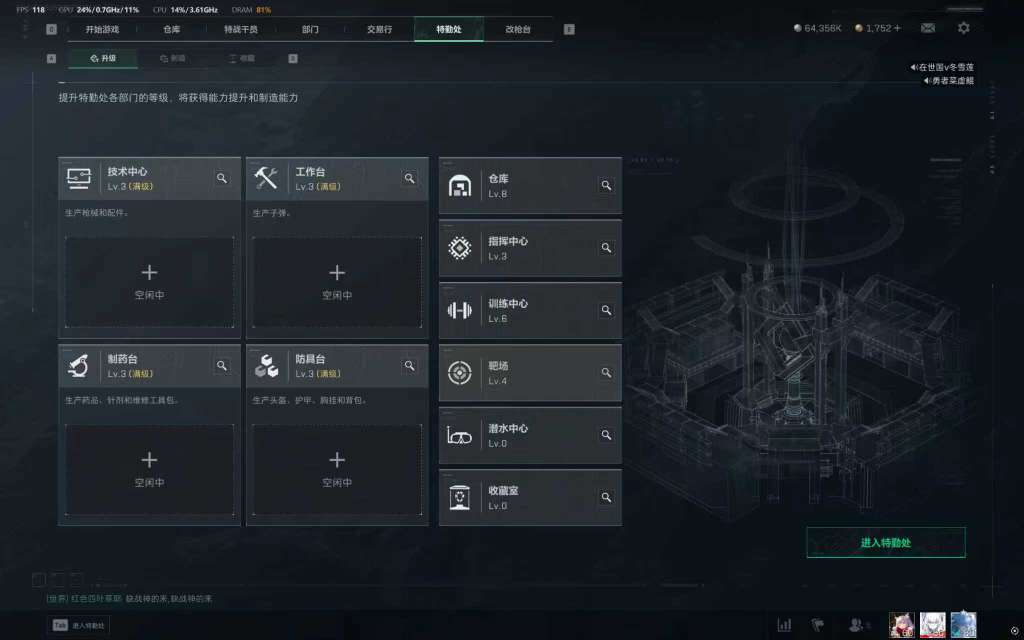Switch to the 改枪台 top tab

coord(518,29)
